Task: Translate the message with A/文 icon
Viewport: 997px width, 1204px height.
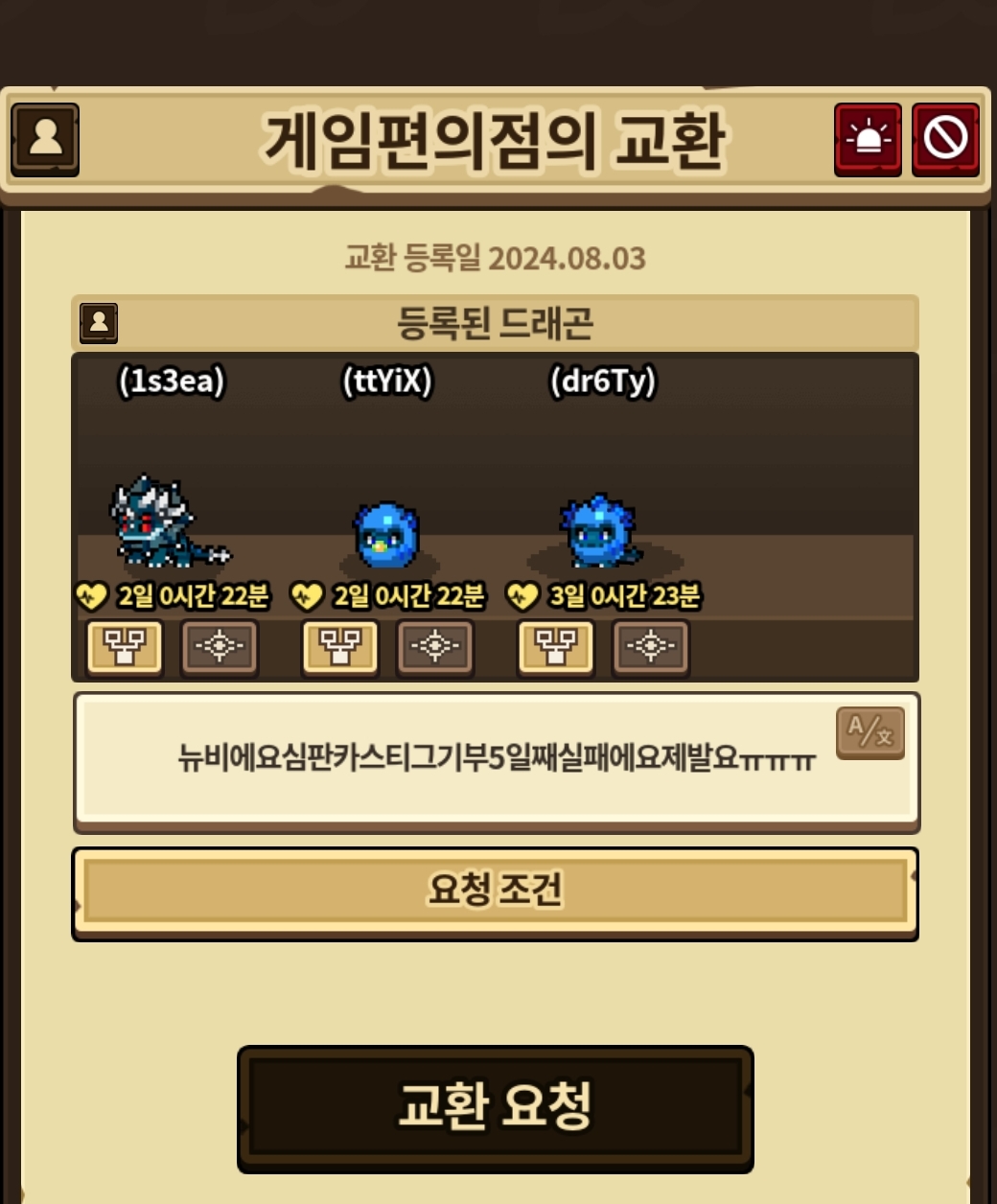Action: point(870,733)
